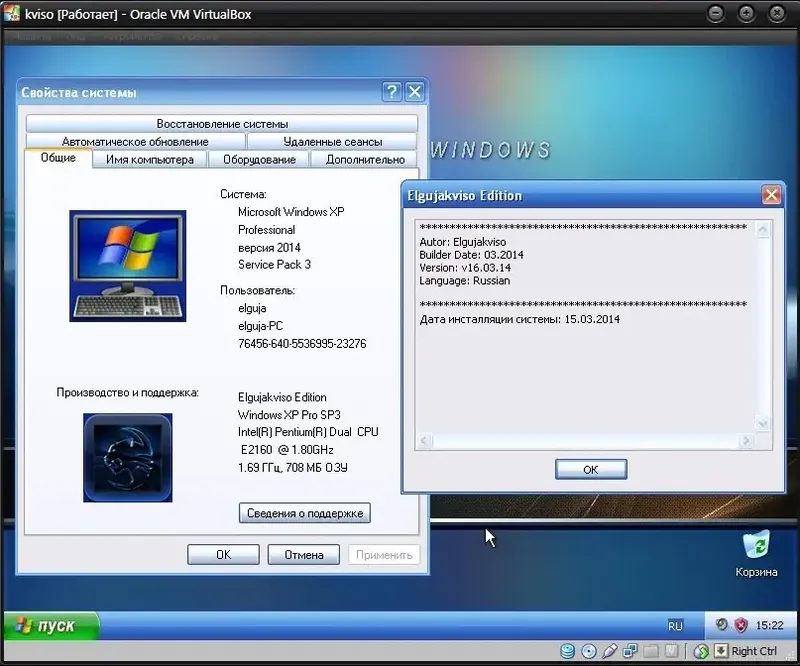Image resolution: width=800 pixels, height=666 pixels.
Task: Click the optical disc drive status icon
Action: click(589, 651)
